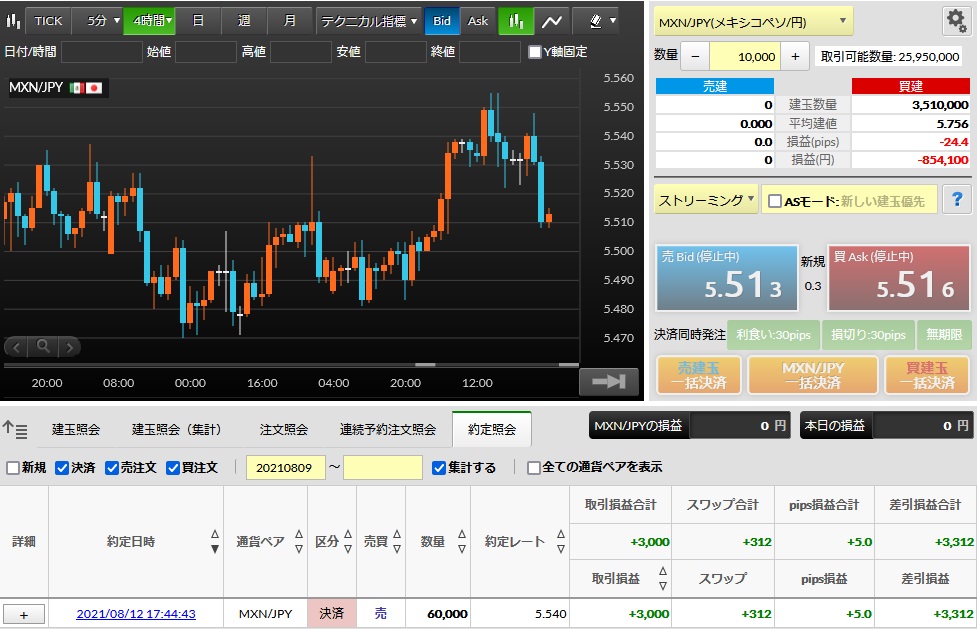Click the 日付/時間 input field

tap(102, 52)
